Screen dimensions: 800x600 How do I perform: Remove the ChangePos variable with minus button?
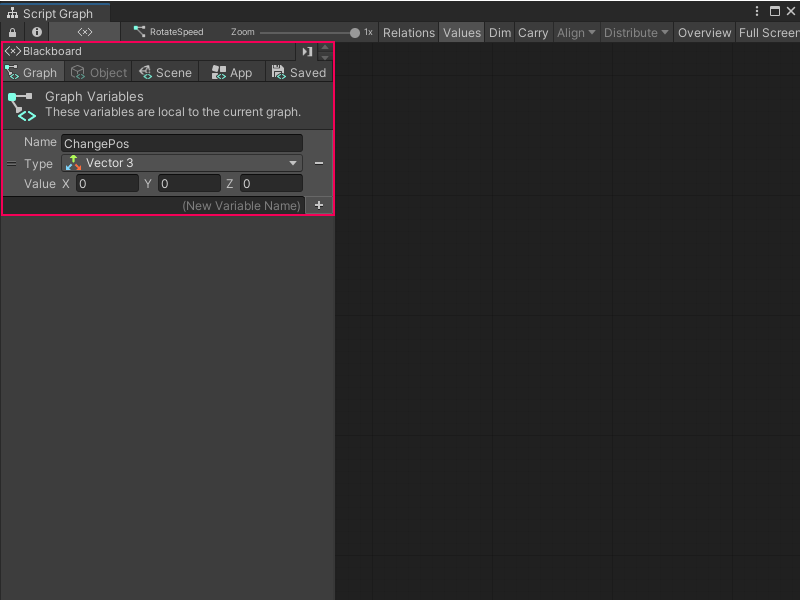(318, 163)
